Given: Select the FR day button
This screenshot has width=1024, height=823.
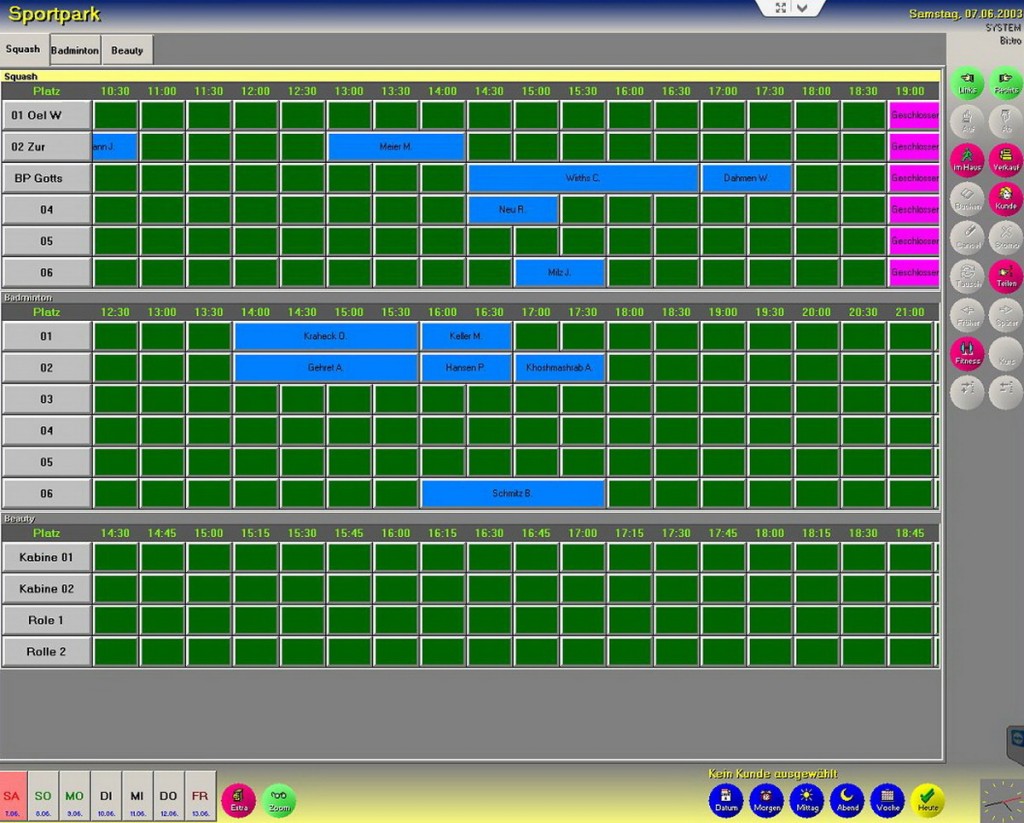Looking at the screenshot, I should tap(200, 800).
